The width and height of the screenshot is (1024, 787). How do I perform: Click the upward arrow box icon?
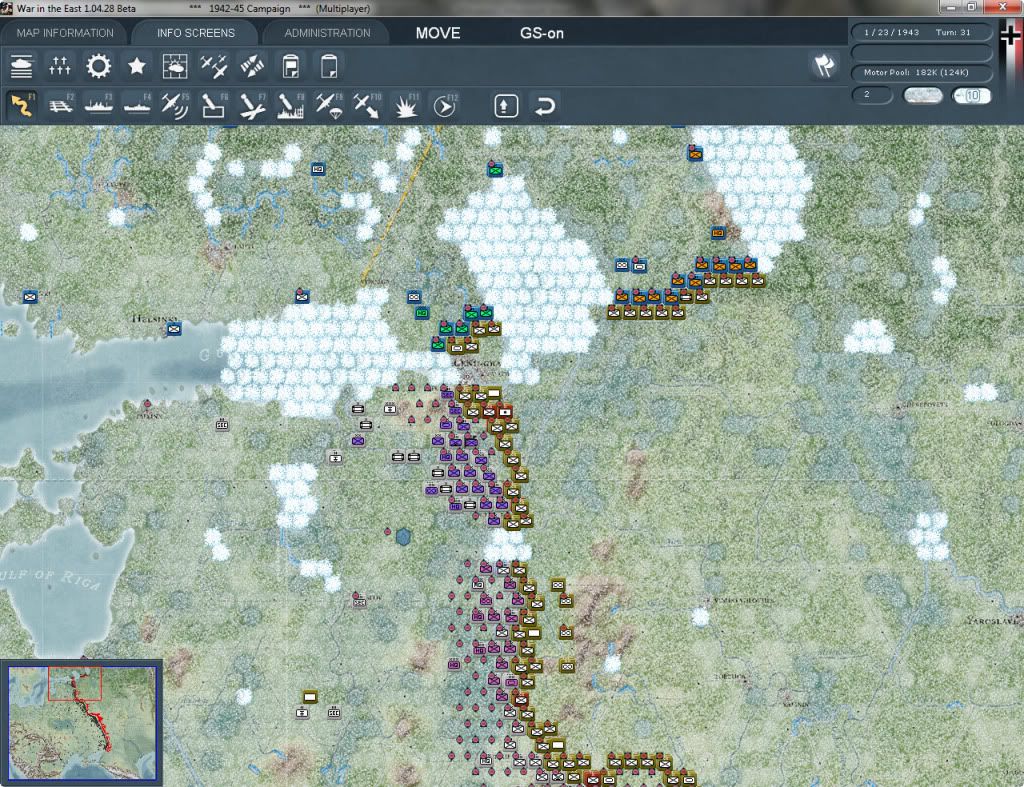click(506, 106)
